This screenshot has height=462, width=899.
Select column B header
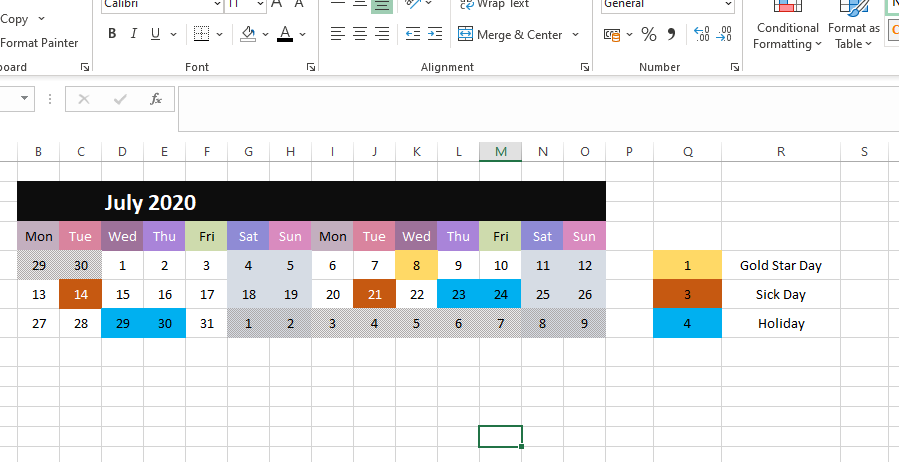(38, 152)
